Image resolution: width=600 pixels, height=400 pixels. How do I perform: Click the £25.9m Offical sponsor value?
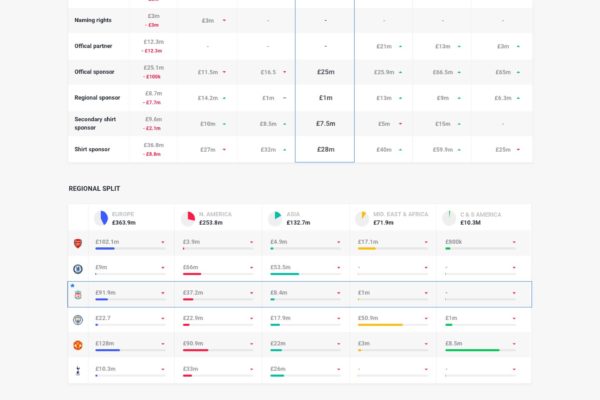pos(384,72)
